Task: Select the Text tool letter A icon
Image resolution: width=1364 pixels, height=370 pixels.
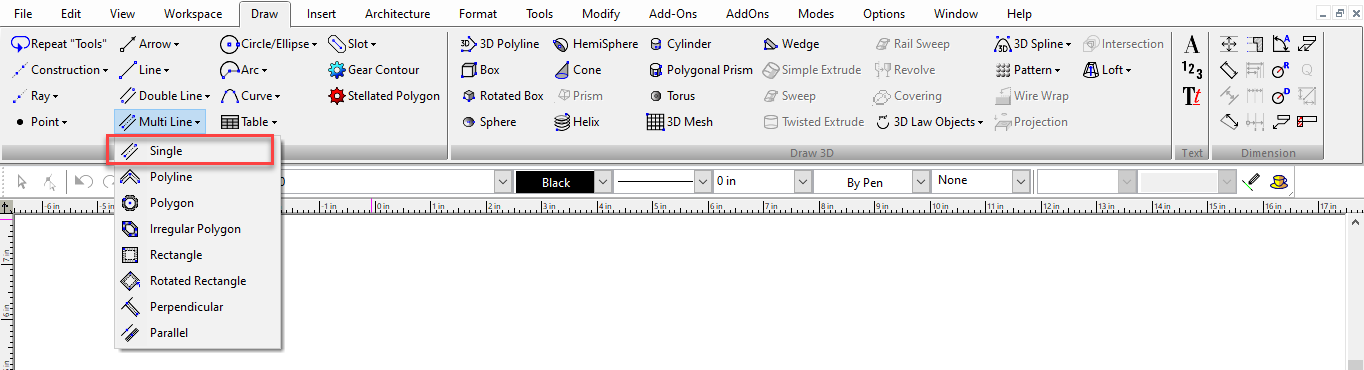Action: (x=1191, y=44)
